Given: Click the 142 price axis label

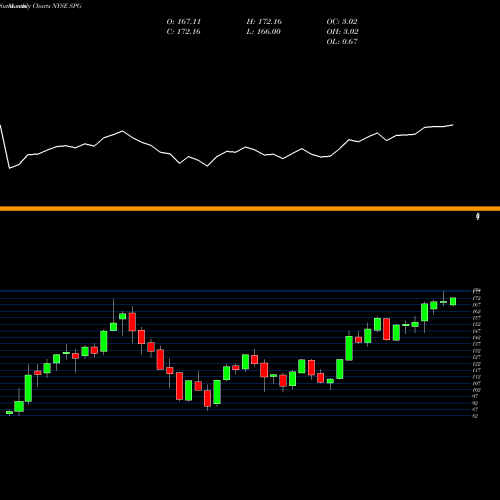Looking at the screenshot, I should 477,337.
